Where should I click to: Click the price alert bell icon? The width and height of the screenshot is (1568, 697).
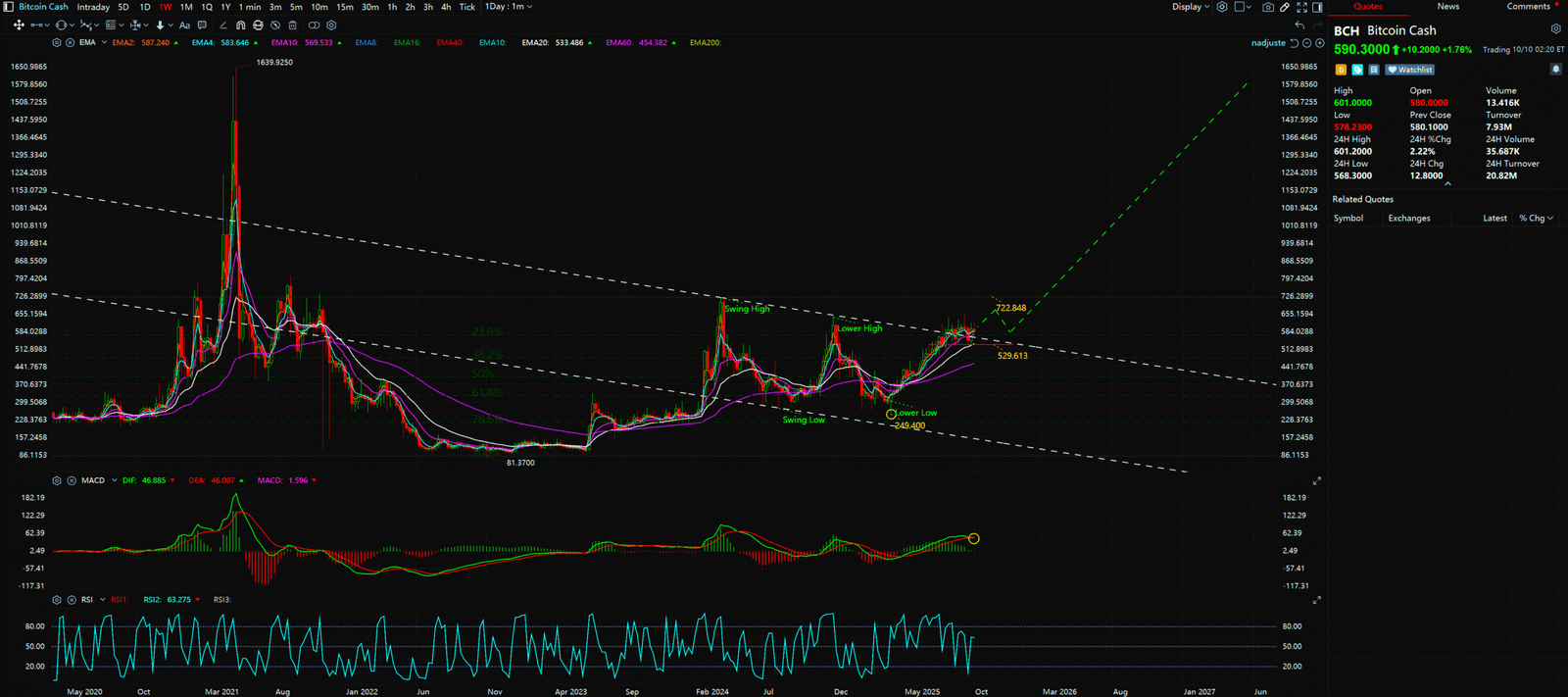click(1555, 70)
